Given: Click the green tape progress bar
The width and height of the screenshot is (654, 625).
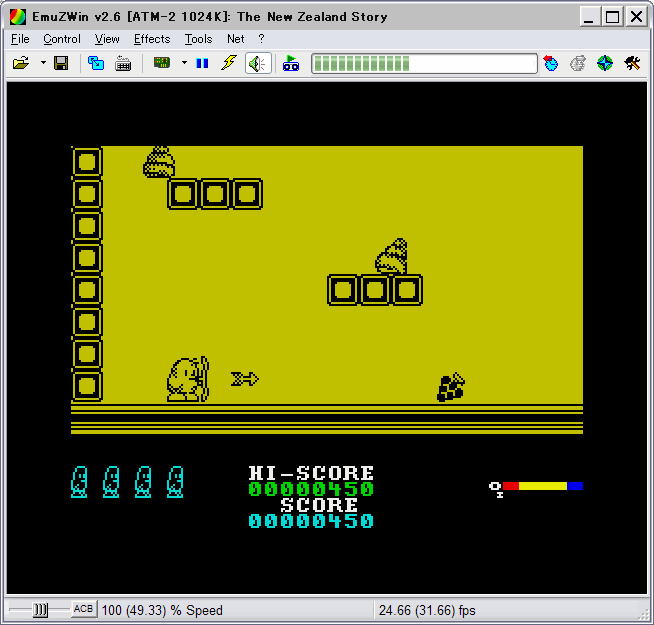Looking at the screenshot, I should point(424,63).
